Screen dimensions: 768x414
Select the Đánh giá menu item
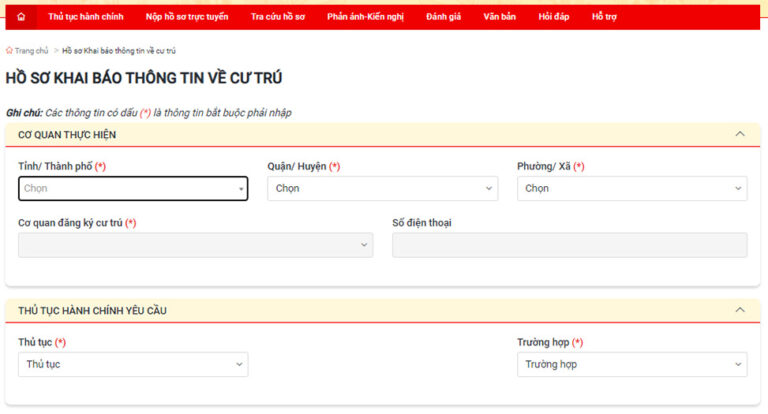click(443, 17)
